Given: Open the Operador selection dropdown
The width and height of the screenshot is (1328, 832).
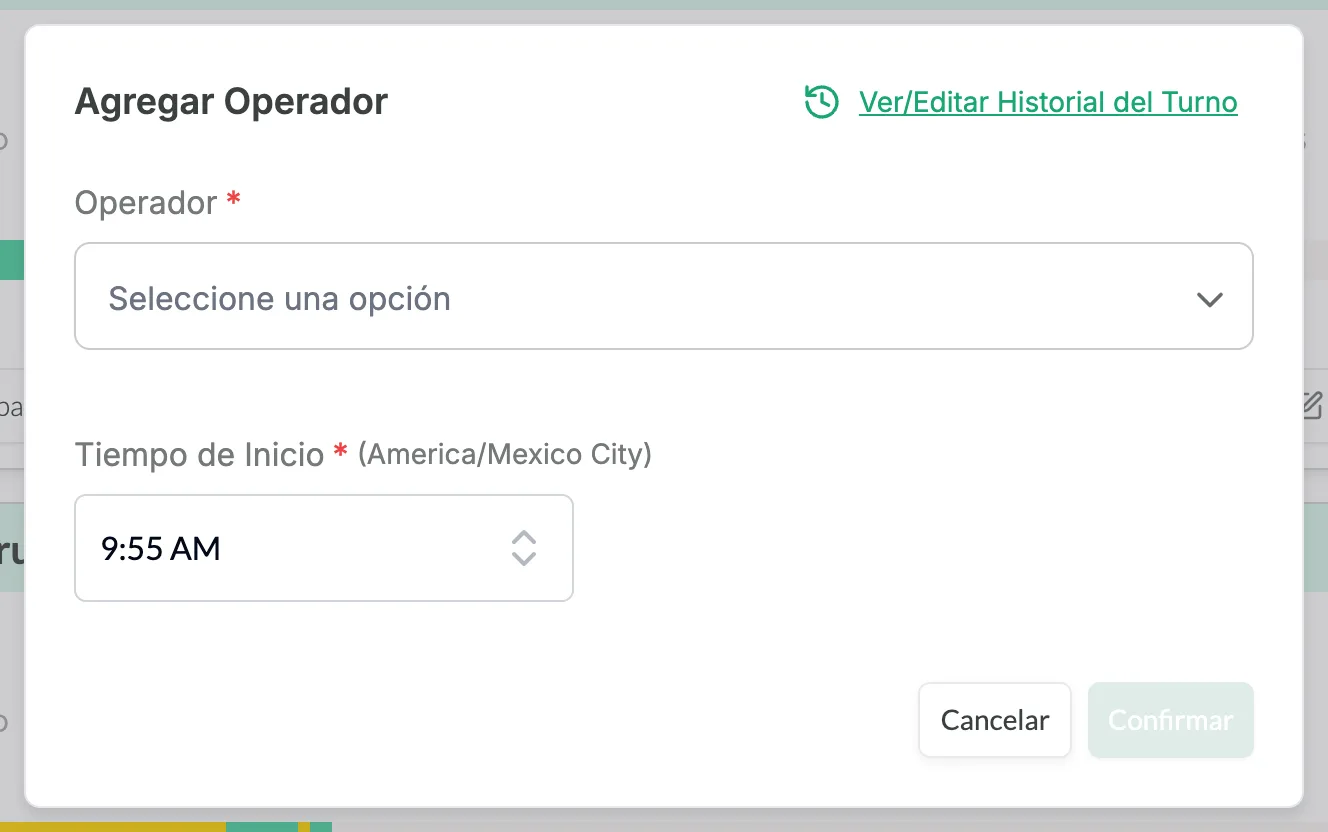Looking at the screenshot, I should [664, 296].
